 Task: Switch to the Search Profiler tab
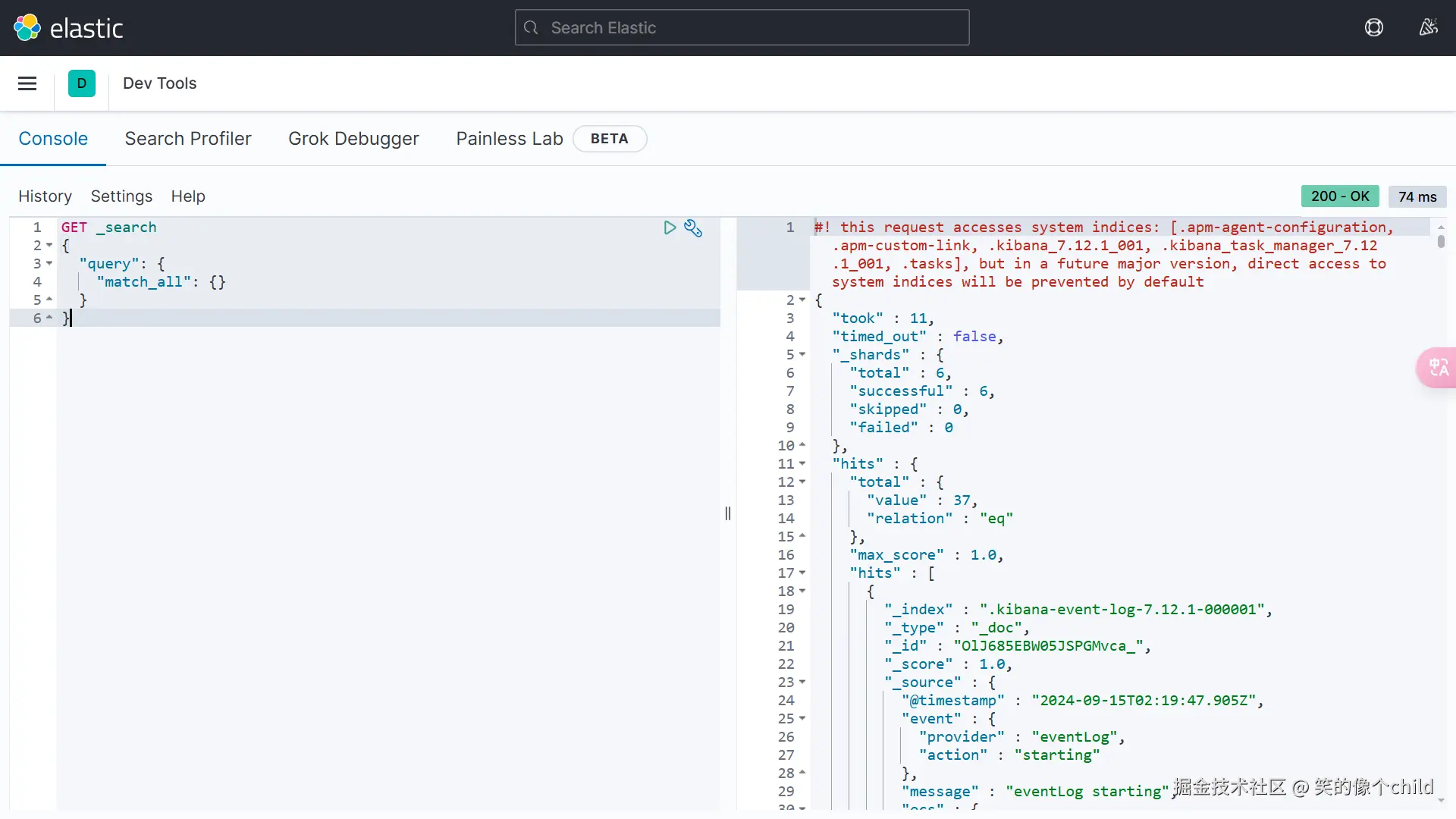[x=188, y=139]
